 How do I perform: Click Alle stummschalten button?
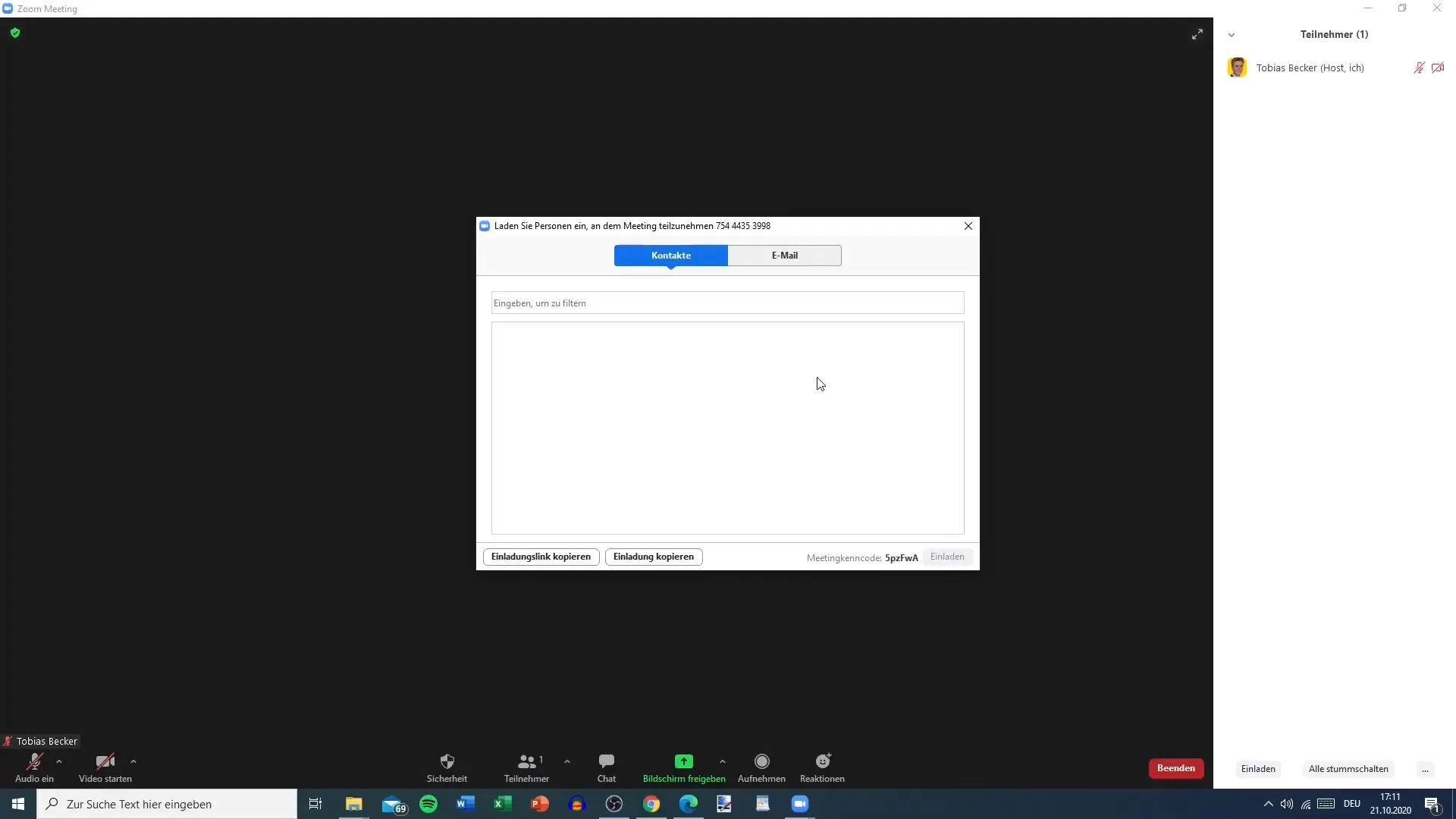pyautogui.click(x=1348, y=769)
